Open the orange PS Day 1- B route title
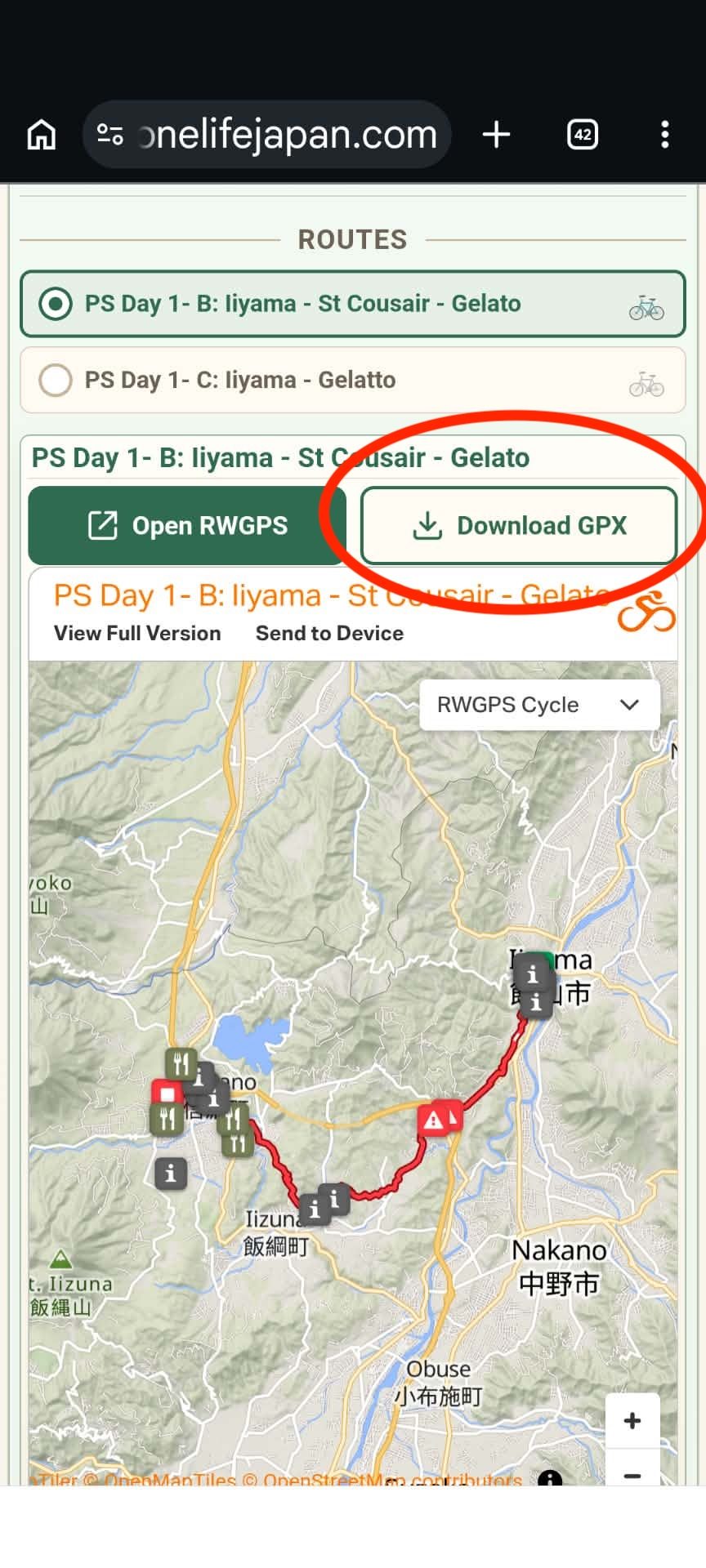The height and width of the screenshot is (1568, 706). pos(331,595)
